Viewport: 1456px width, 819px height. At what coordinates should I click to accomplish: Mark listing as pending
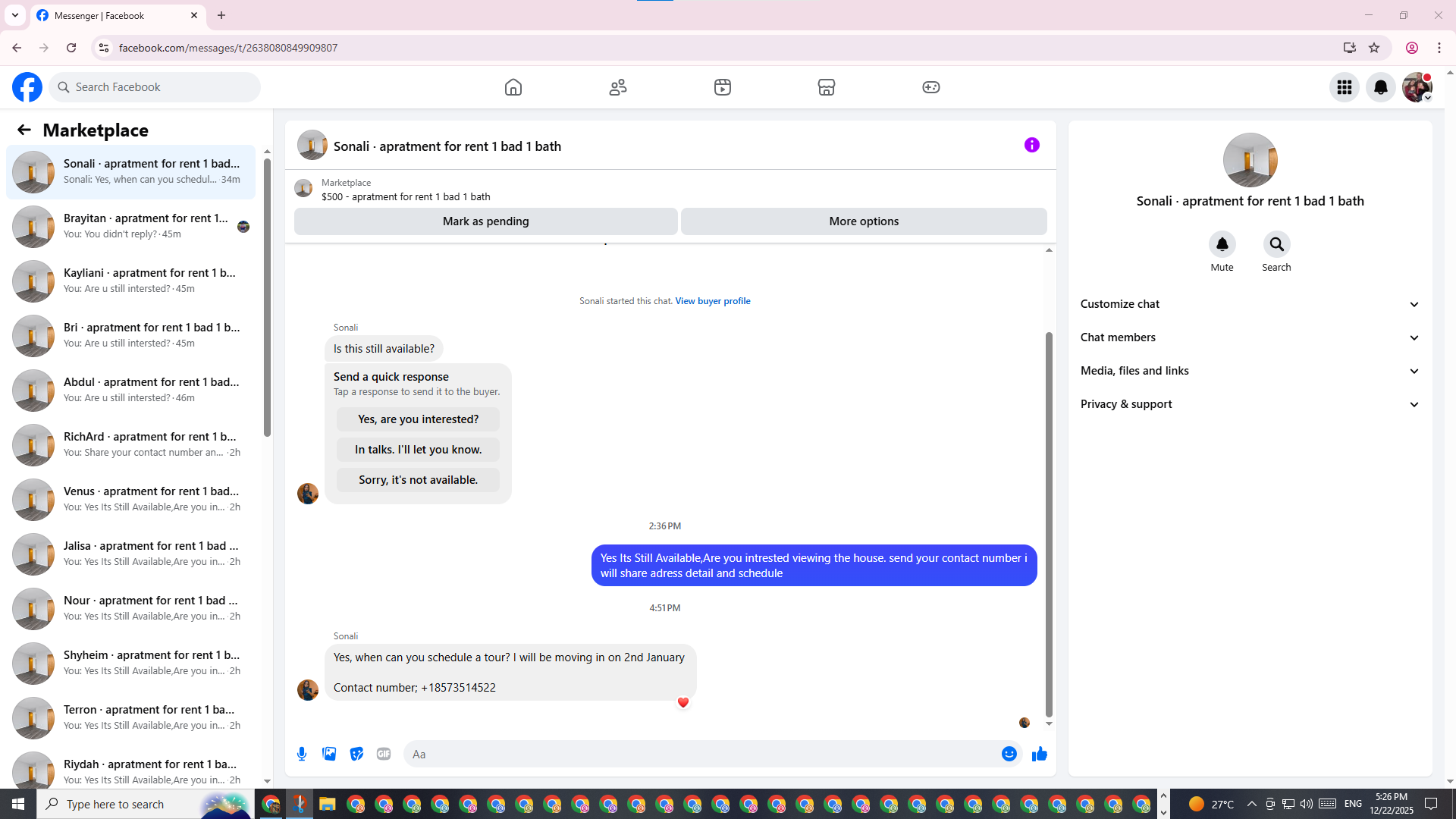tap(485, 221)
